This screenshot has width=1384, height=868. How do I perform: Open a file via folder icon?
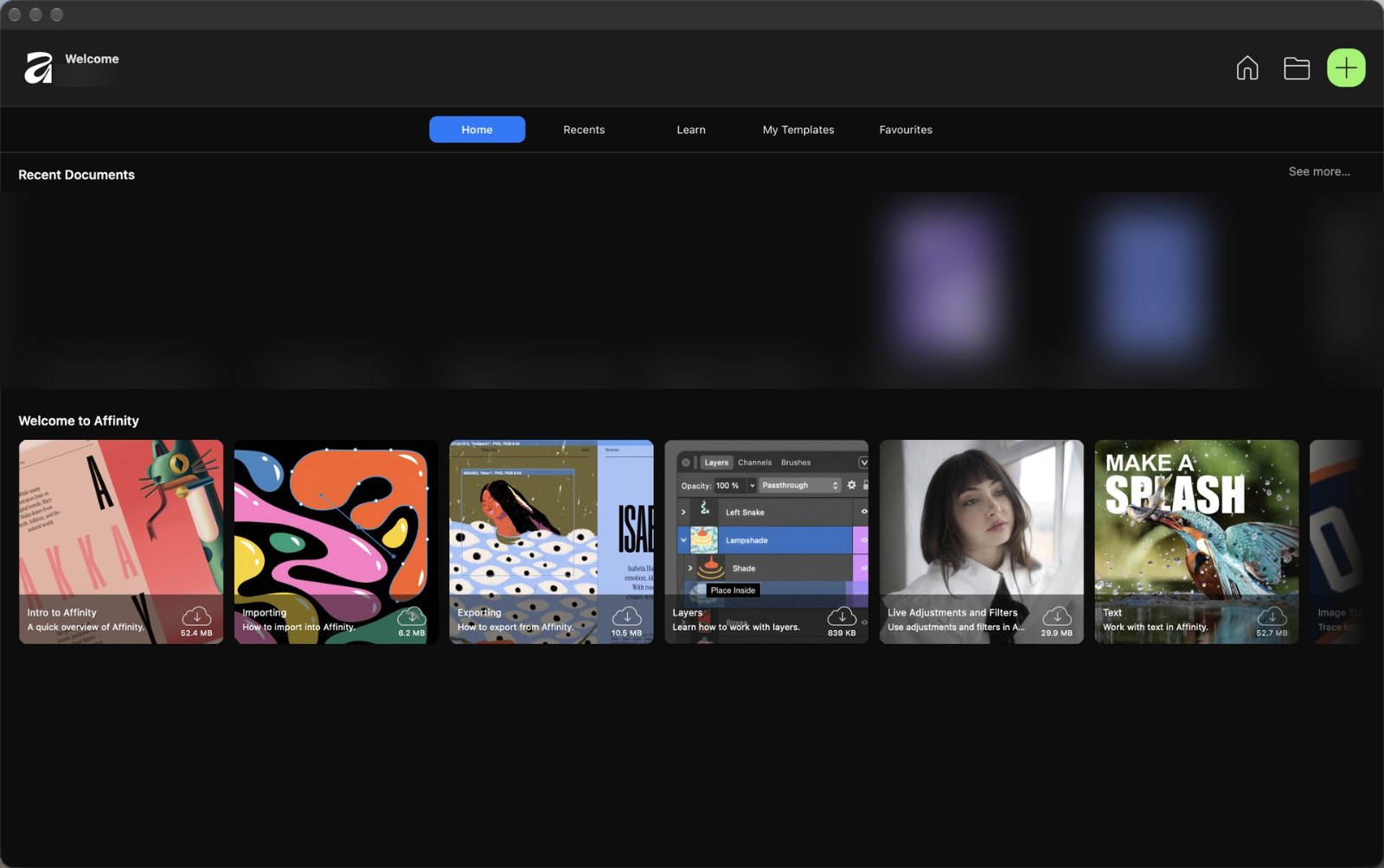point(1297,68)
